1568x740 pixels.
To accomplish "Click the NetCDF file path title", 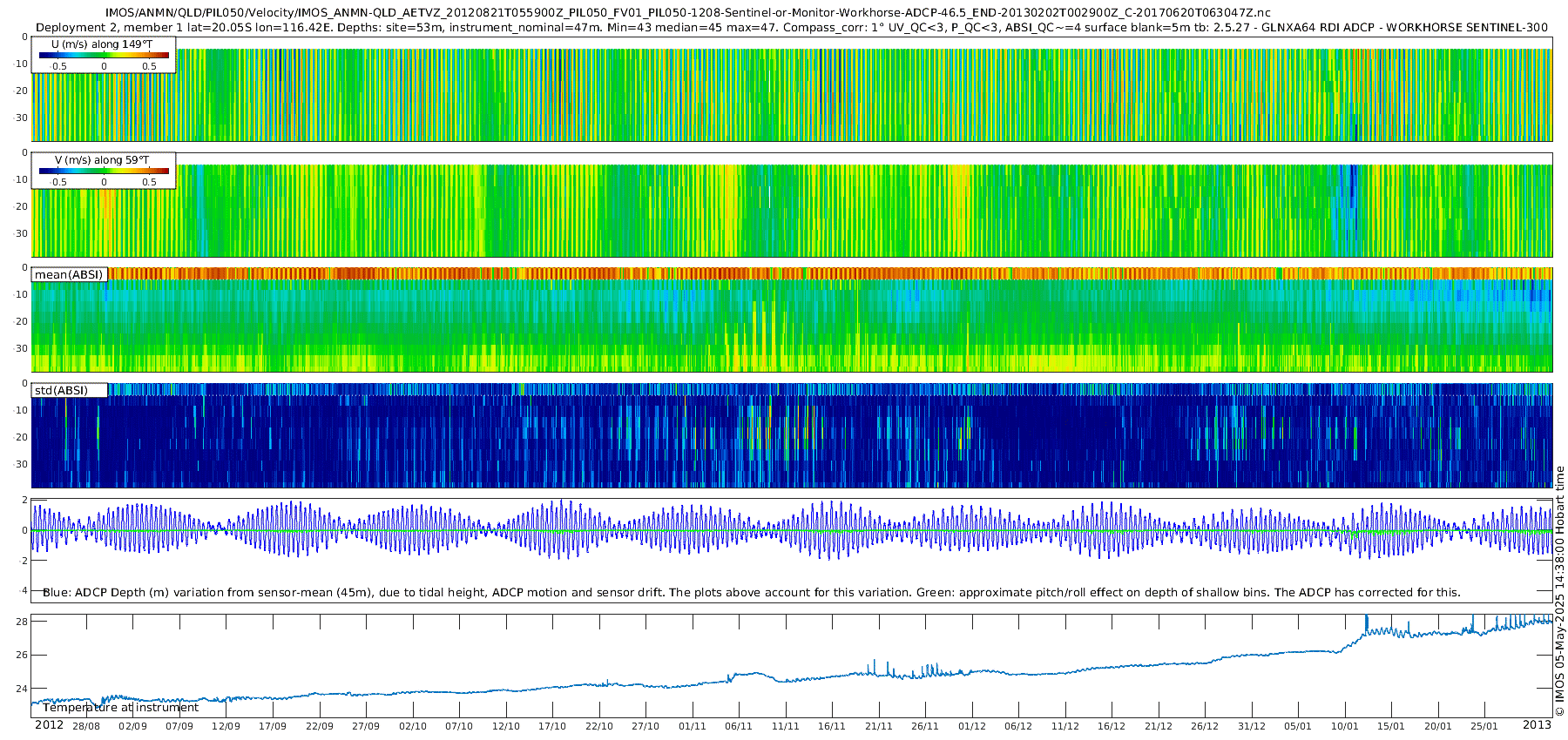I will pyautogui.click(x=688, y=13).
